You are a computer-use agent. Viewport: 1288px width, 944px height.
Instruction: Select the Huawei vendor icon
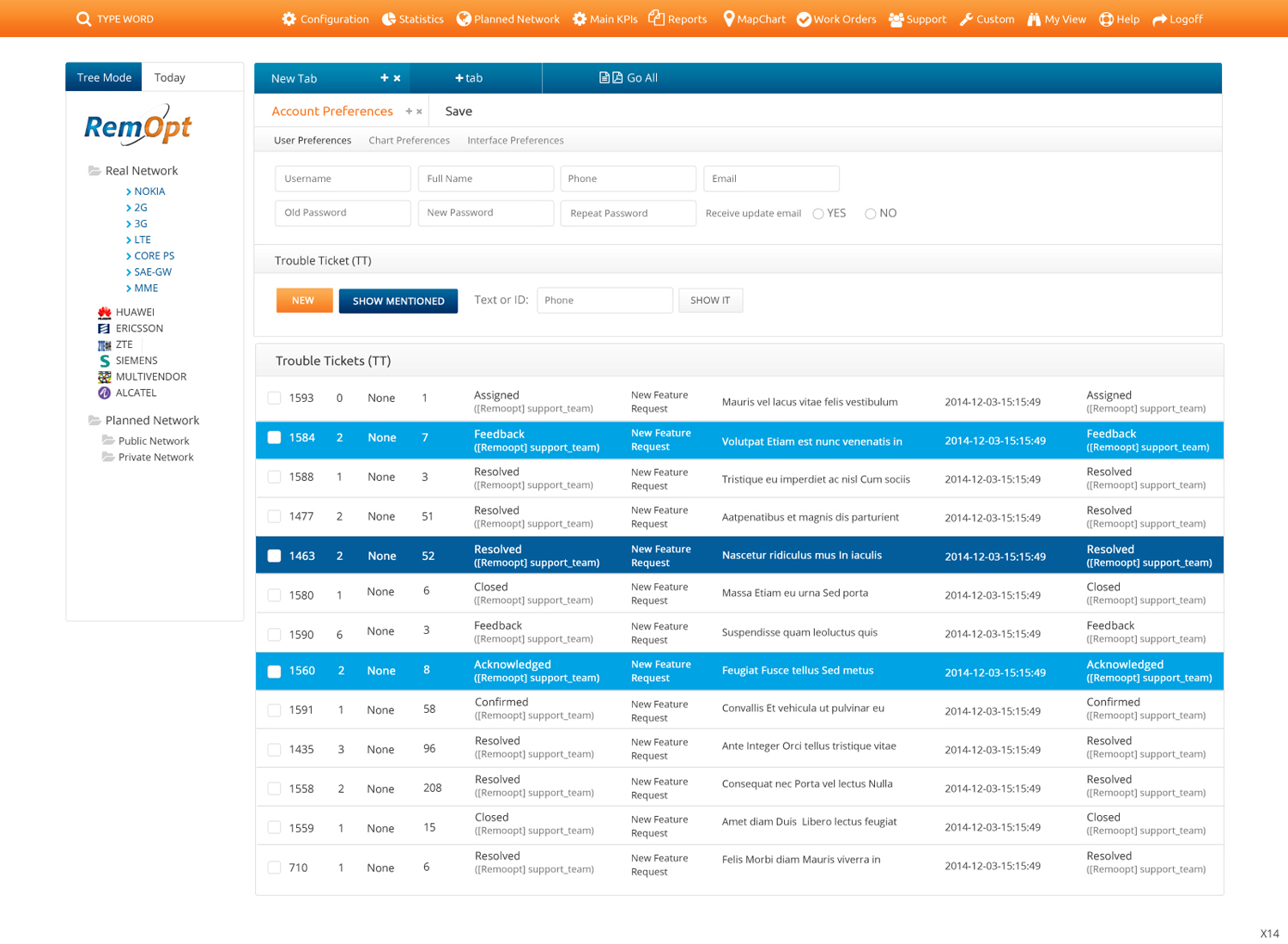[x=105, y=313]
